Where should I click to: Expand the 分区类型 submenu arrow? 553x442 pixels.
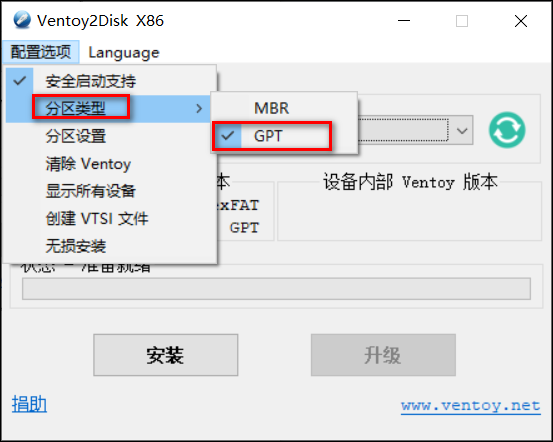(199, 108)
